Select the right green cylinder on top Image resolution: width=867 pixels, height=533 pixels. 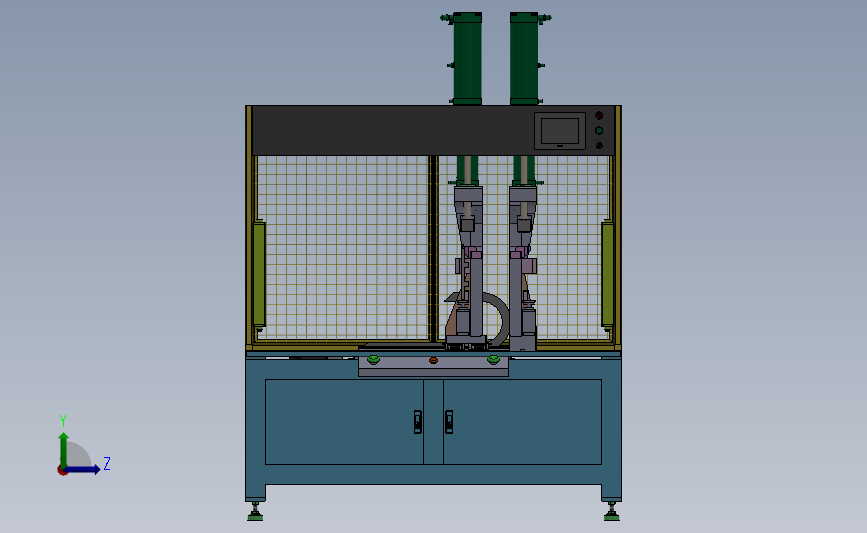coord(524,59)
